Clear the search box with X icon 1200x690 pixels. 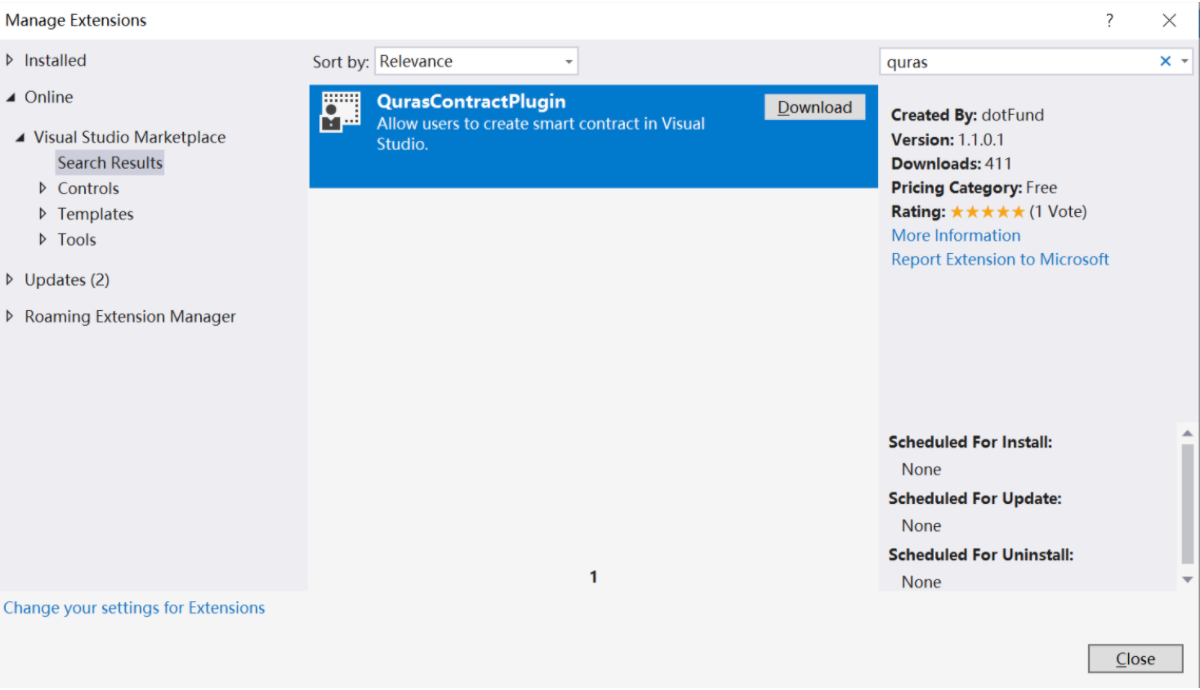[x=1165, y=61]
